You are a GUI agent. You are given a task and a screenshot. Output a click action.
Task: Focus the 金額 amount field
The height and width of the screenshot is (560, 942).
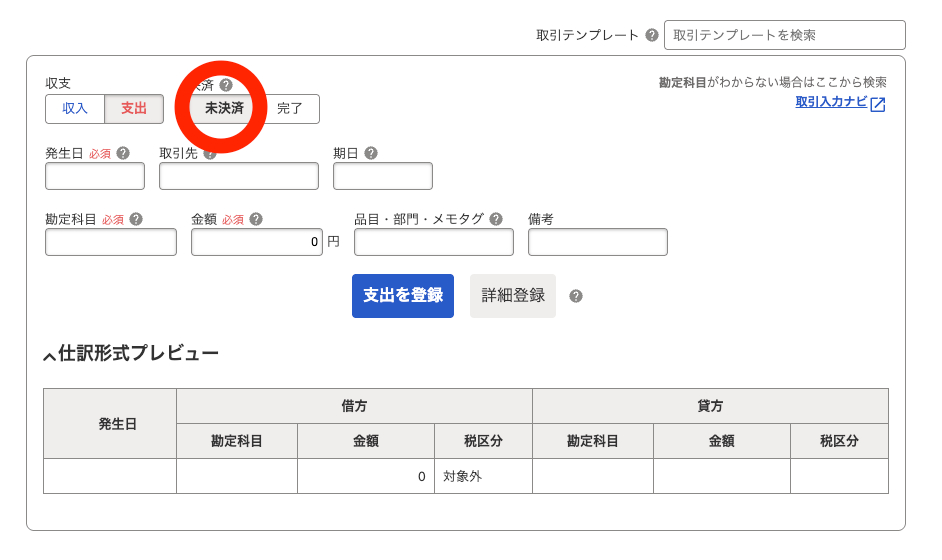pos(257,242)
